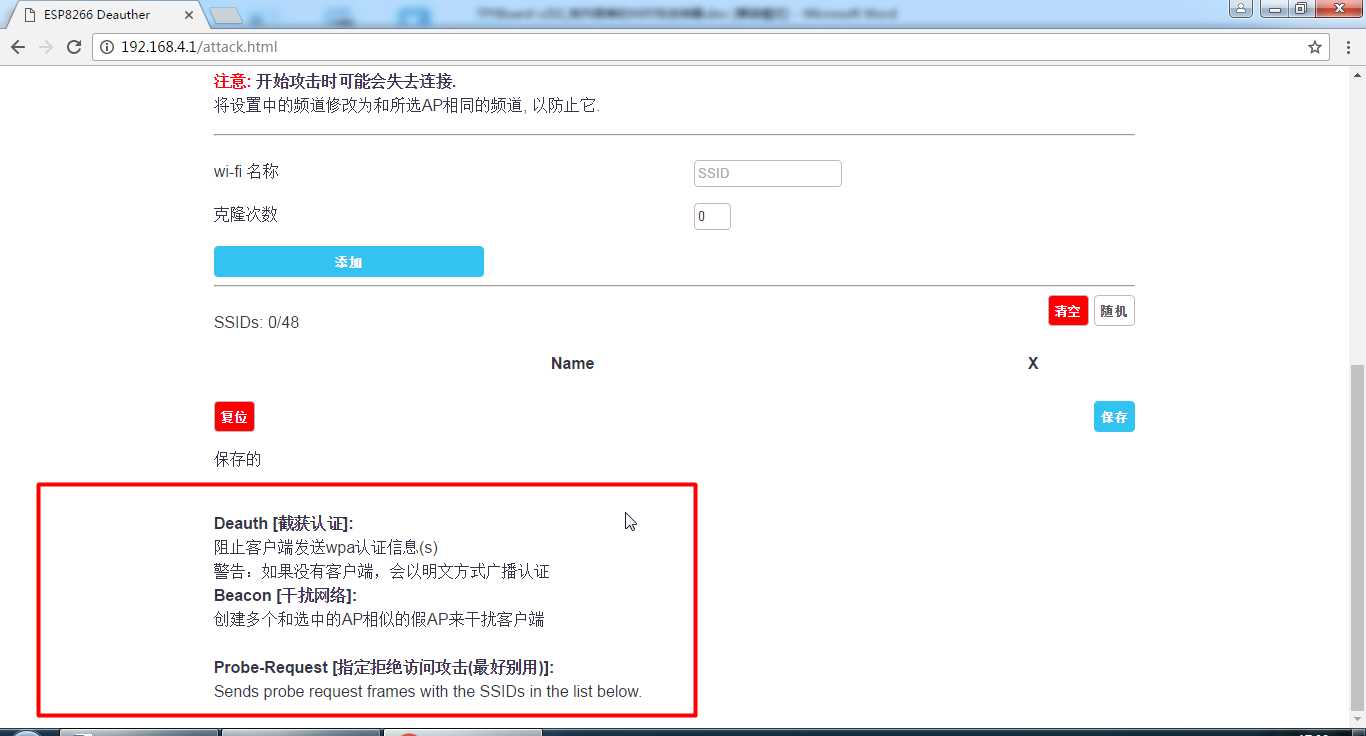Click the 保存的 text
This screenshot has height=736, width=1366.
click(237, 459)
